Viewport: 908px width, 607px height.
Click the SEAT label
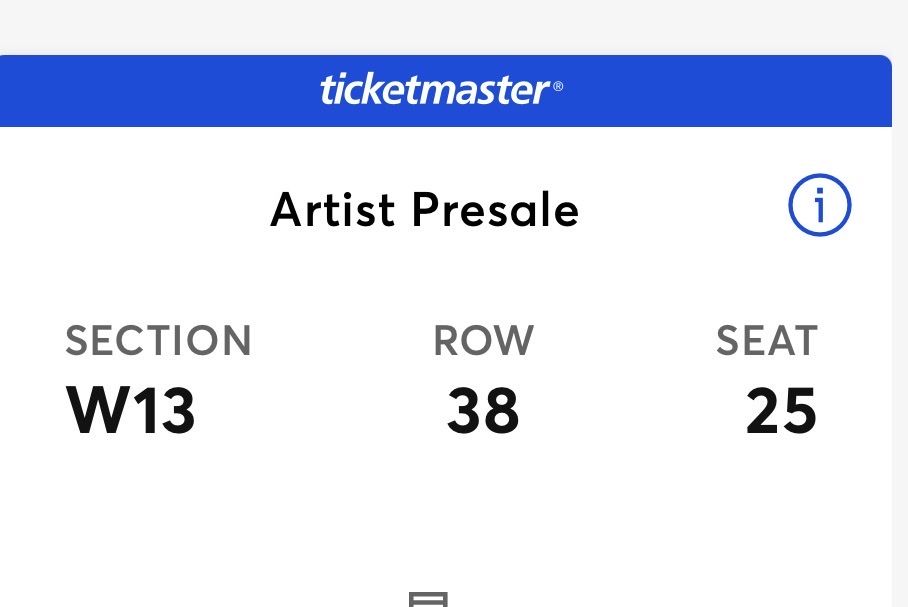coord(767,341)
